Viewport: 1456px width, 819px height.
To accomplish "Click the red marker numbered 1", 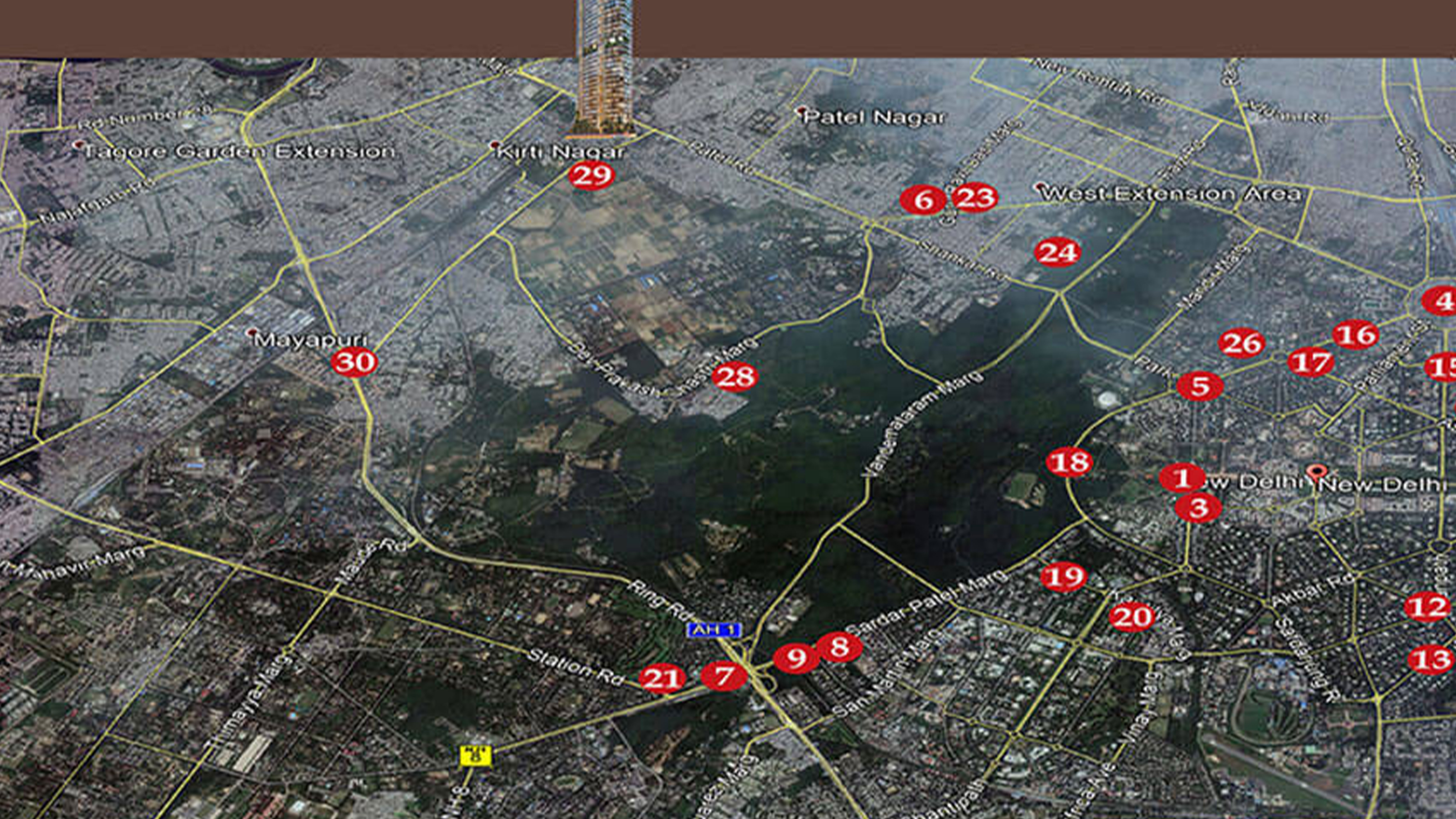I will click(1182, 478).
